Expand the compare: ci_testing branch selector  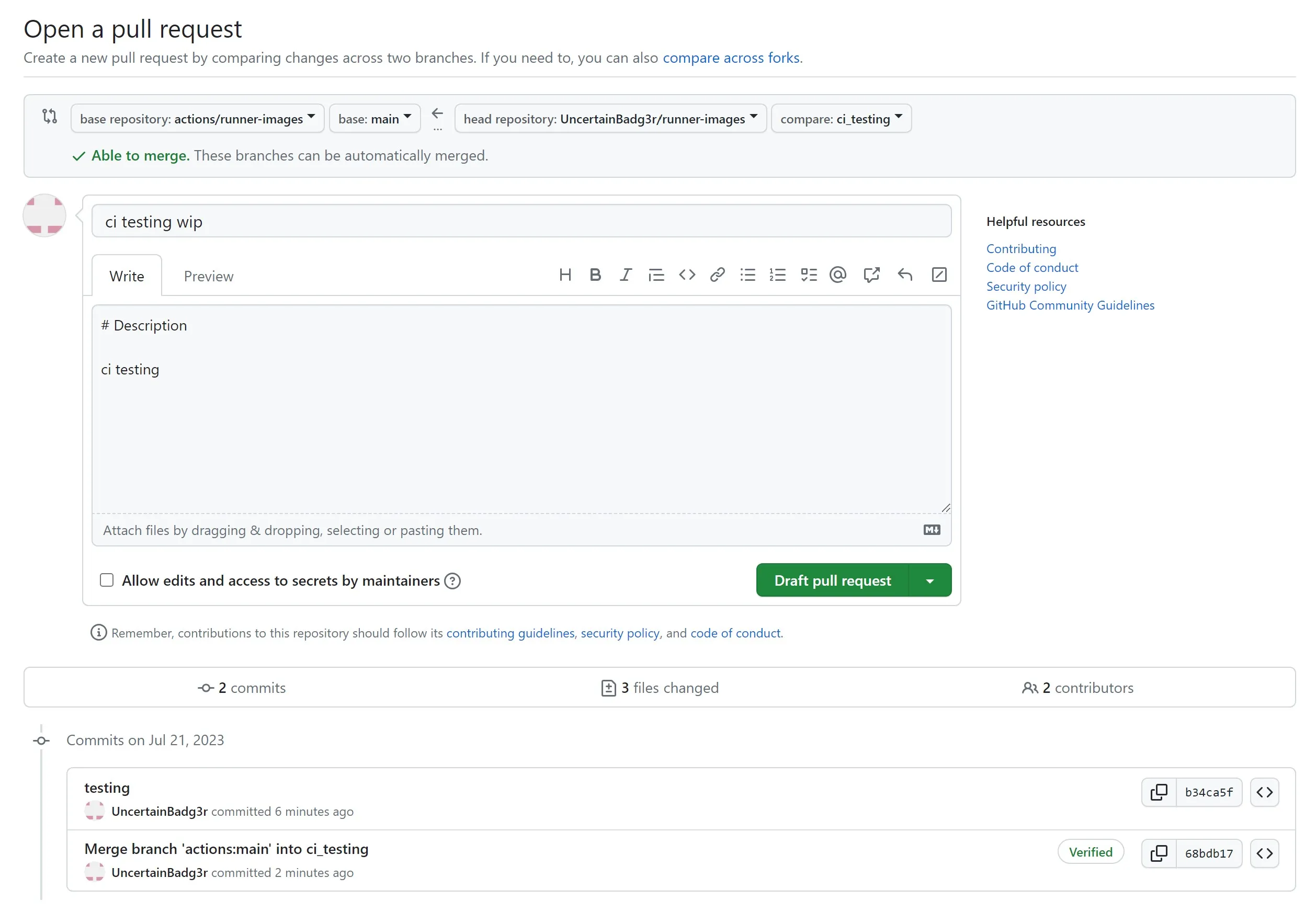pyautogui.click(x=841, y=118)
